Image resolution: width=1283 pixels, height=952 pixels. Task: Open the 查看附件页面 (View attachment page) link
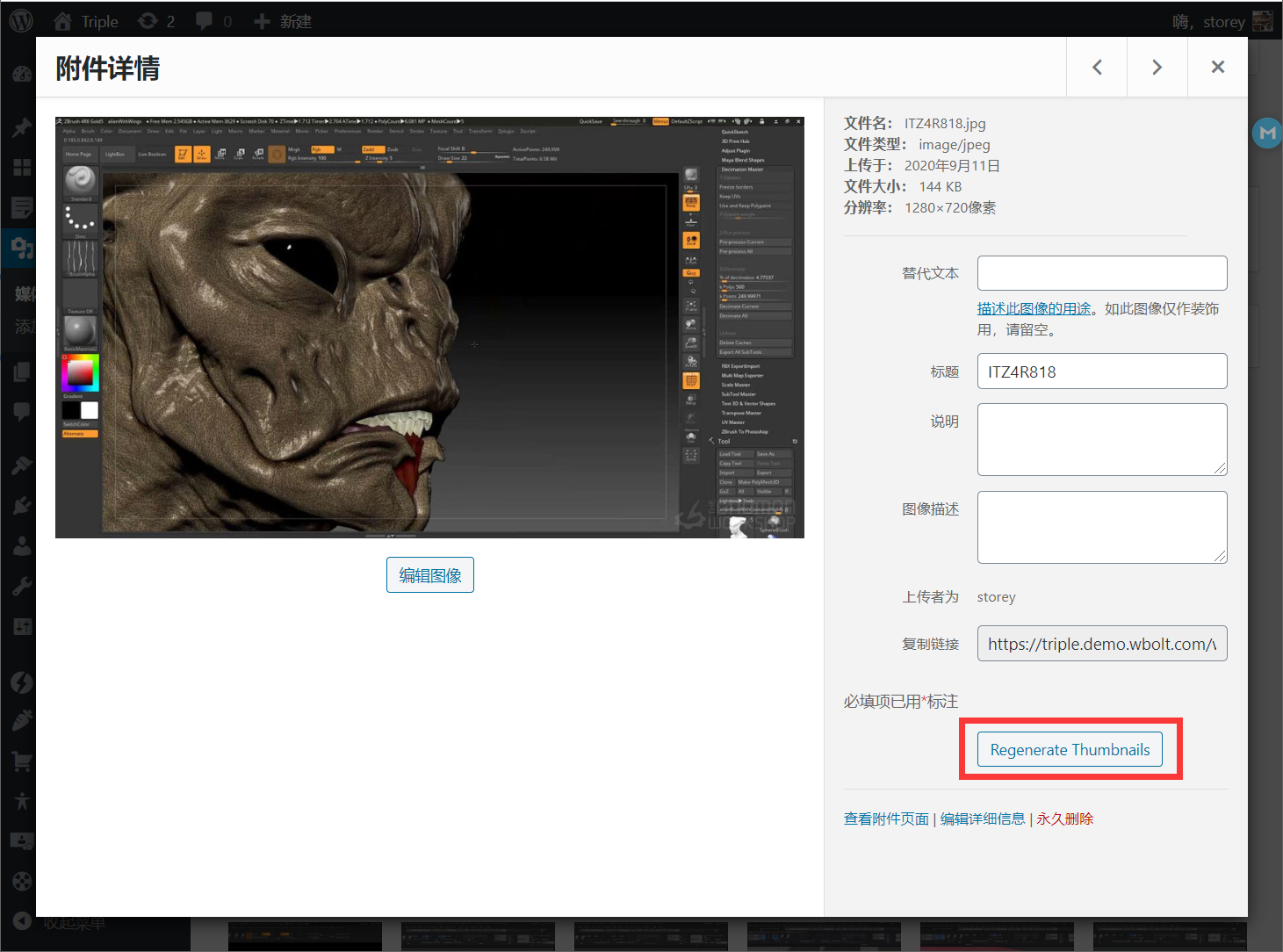[886, 819]
